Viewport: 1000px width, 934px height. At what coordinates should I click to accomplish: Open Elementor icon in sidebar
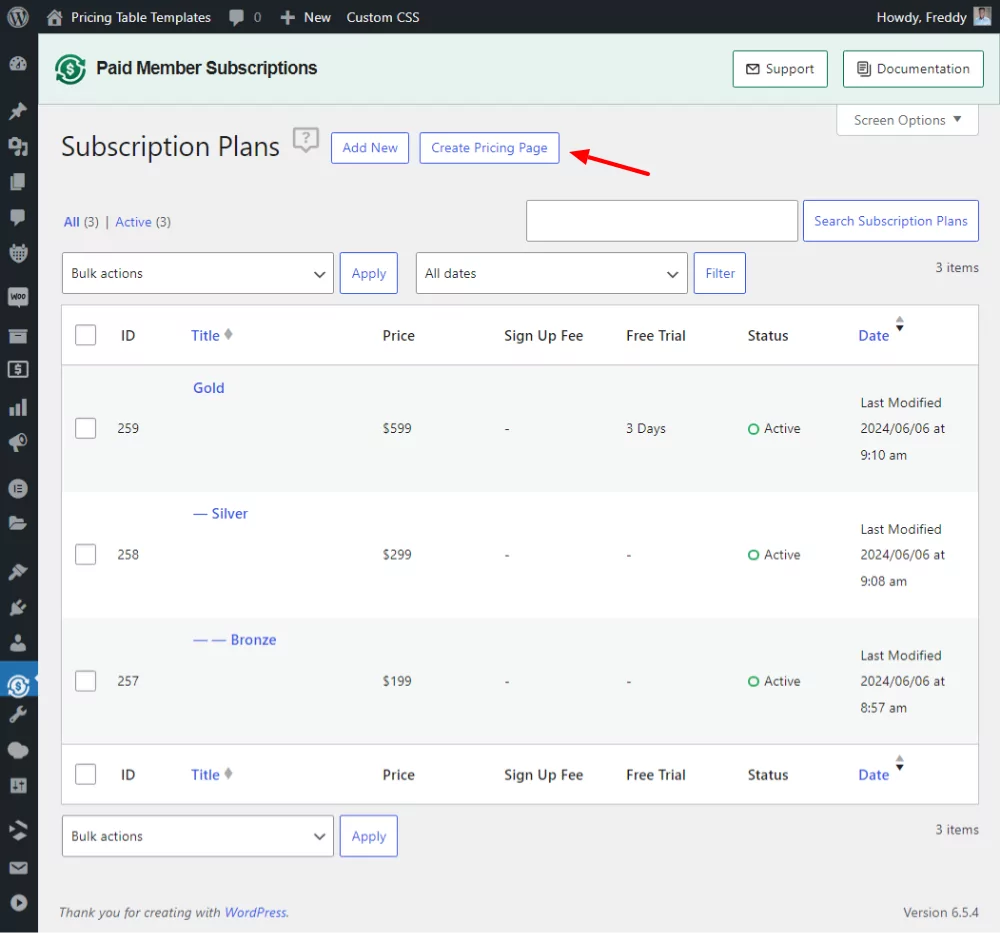click(18, 489)
